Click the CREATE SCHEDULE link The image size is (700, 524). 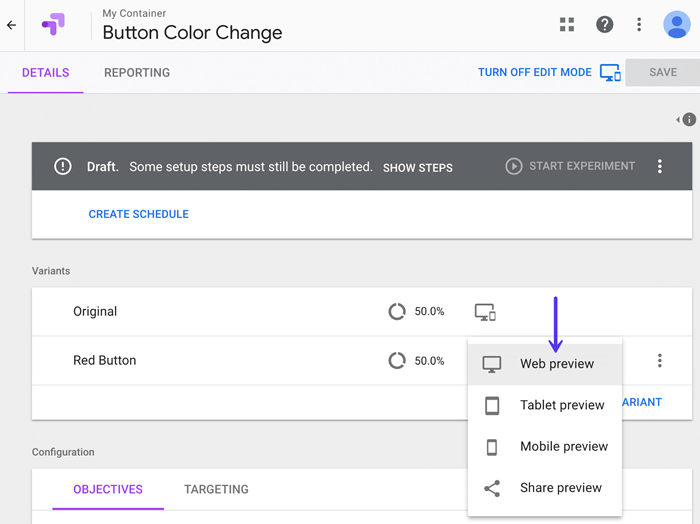point(138,214)
